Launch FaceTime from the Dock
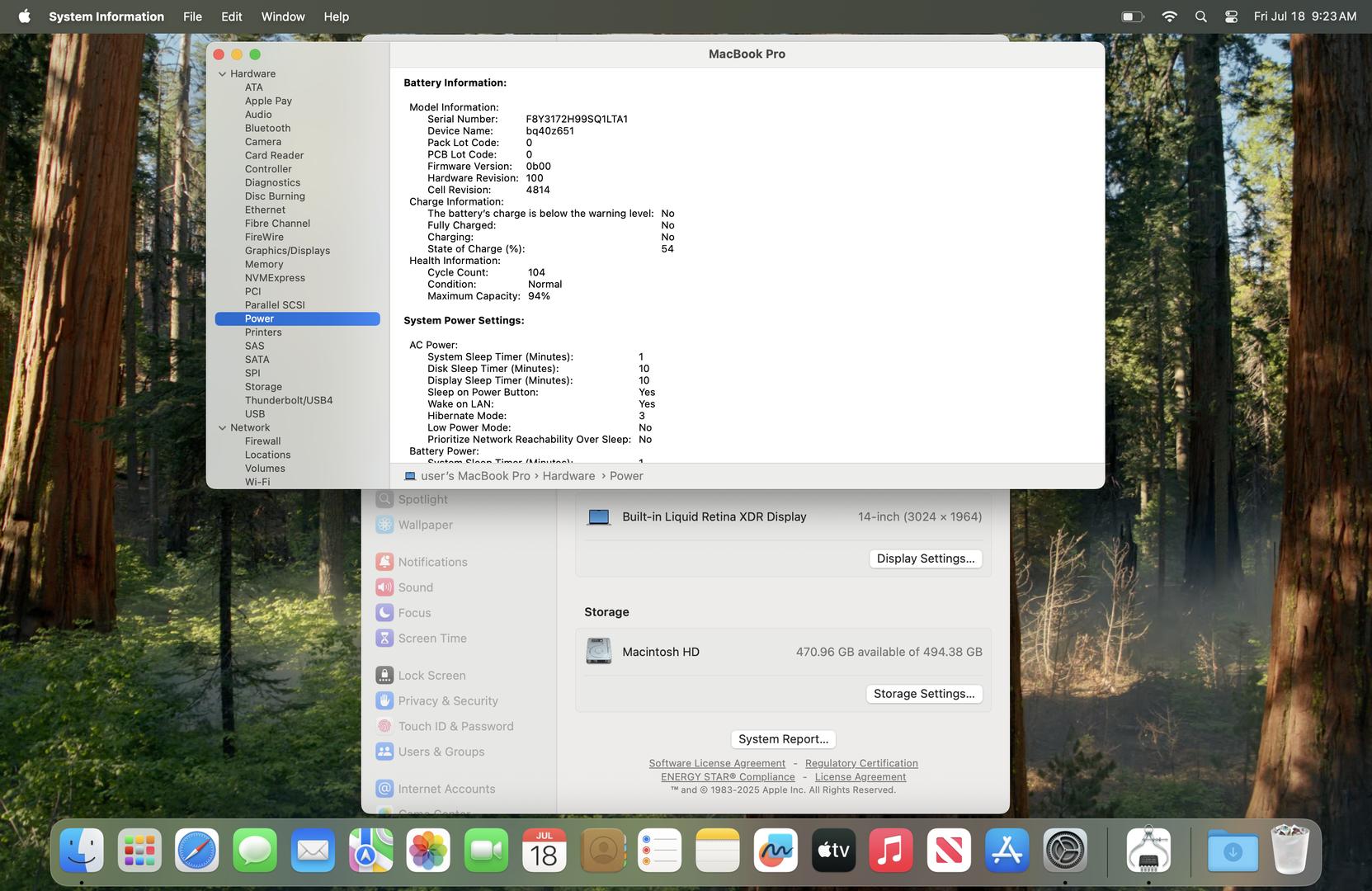This screenshot has height=891, width=1372. (486, 851)
